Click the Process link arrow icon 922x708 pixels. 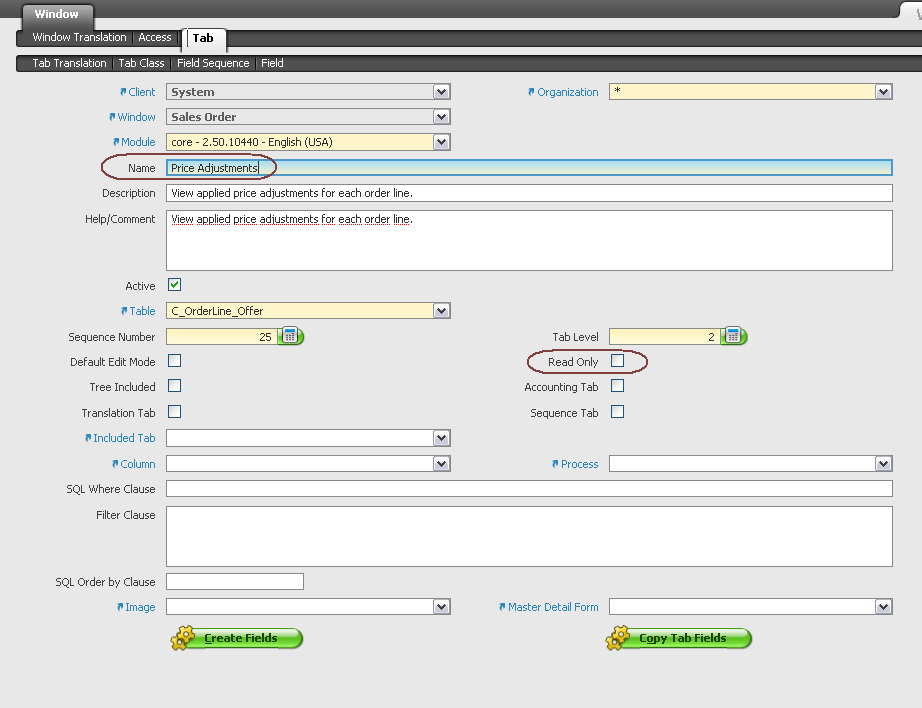coord(554,464)
